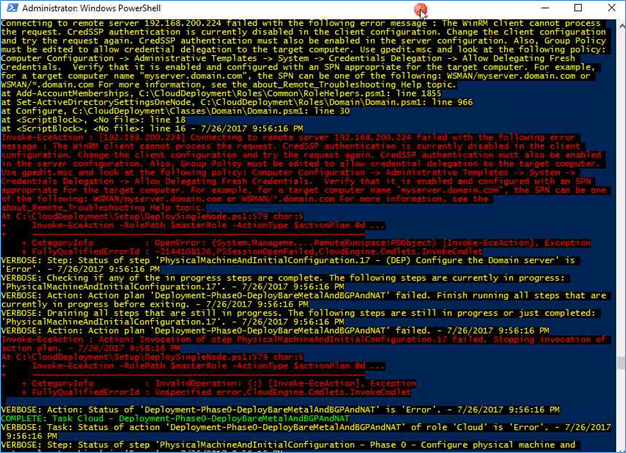The width and height of the screenshot is (626, 453).
Task: Minimize the Windows PowerShell window
Action: tap(545, 8)
